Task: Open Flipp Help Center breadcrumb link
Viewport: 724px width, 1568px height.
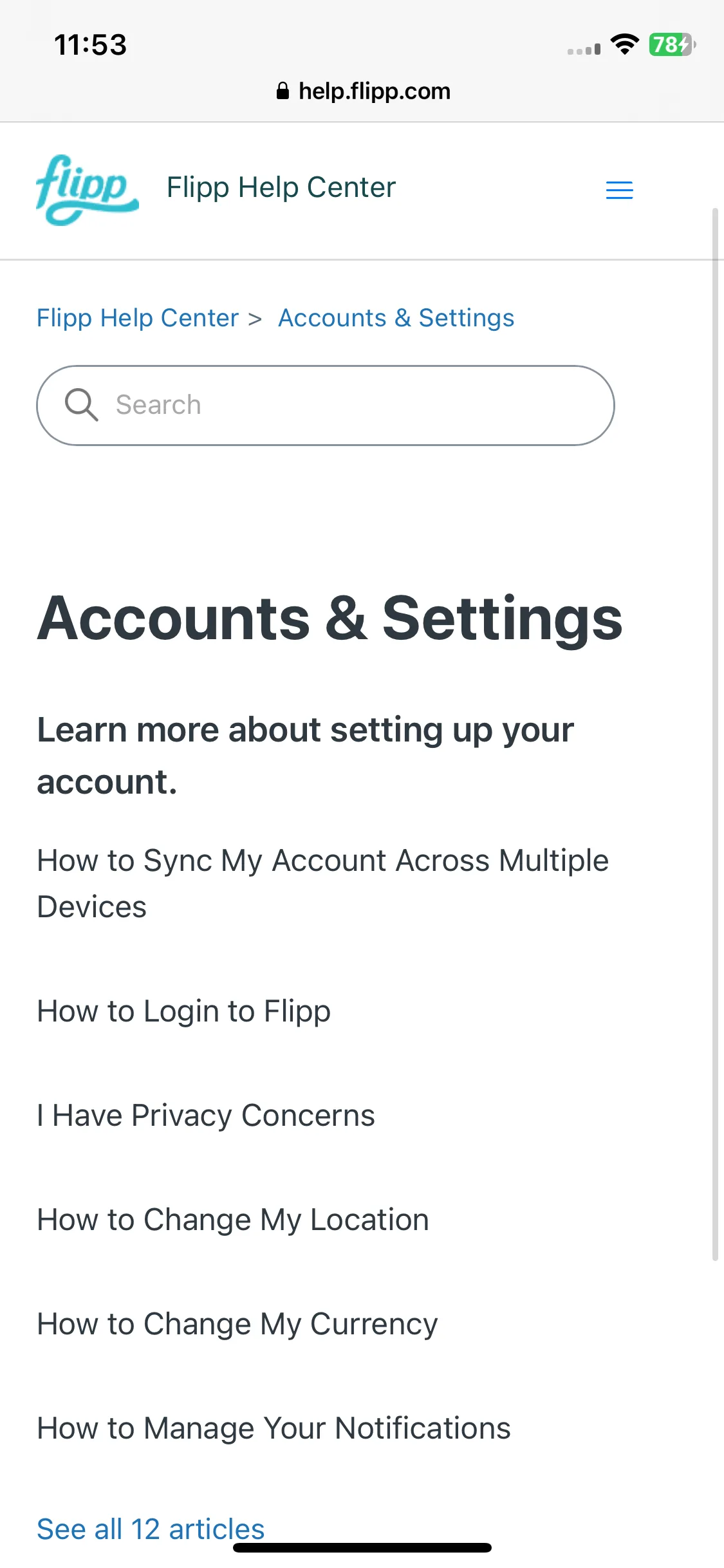Action: [x=138, y=318]
